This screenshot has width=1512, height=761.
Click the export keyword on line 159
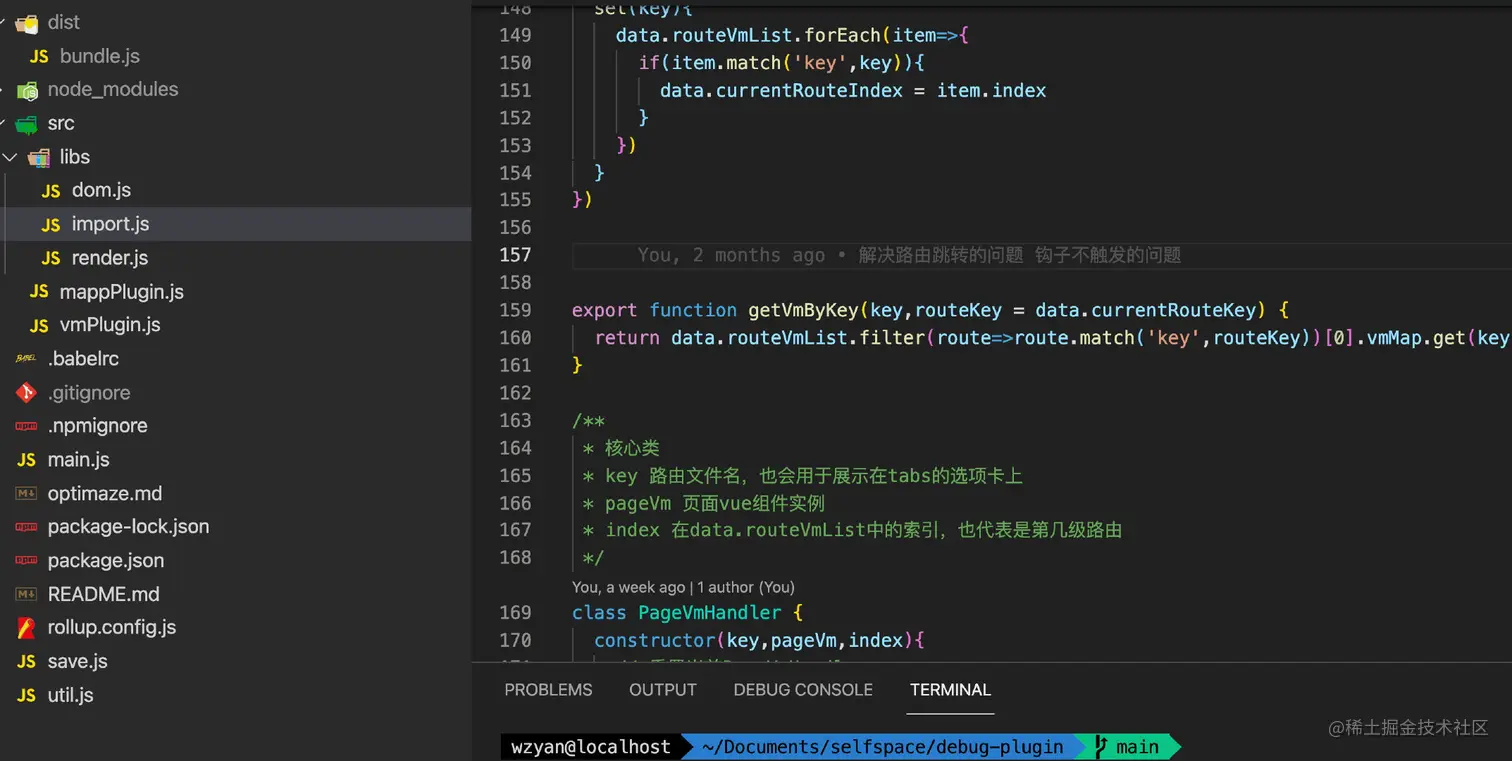pos(604,310)
